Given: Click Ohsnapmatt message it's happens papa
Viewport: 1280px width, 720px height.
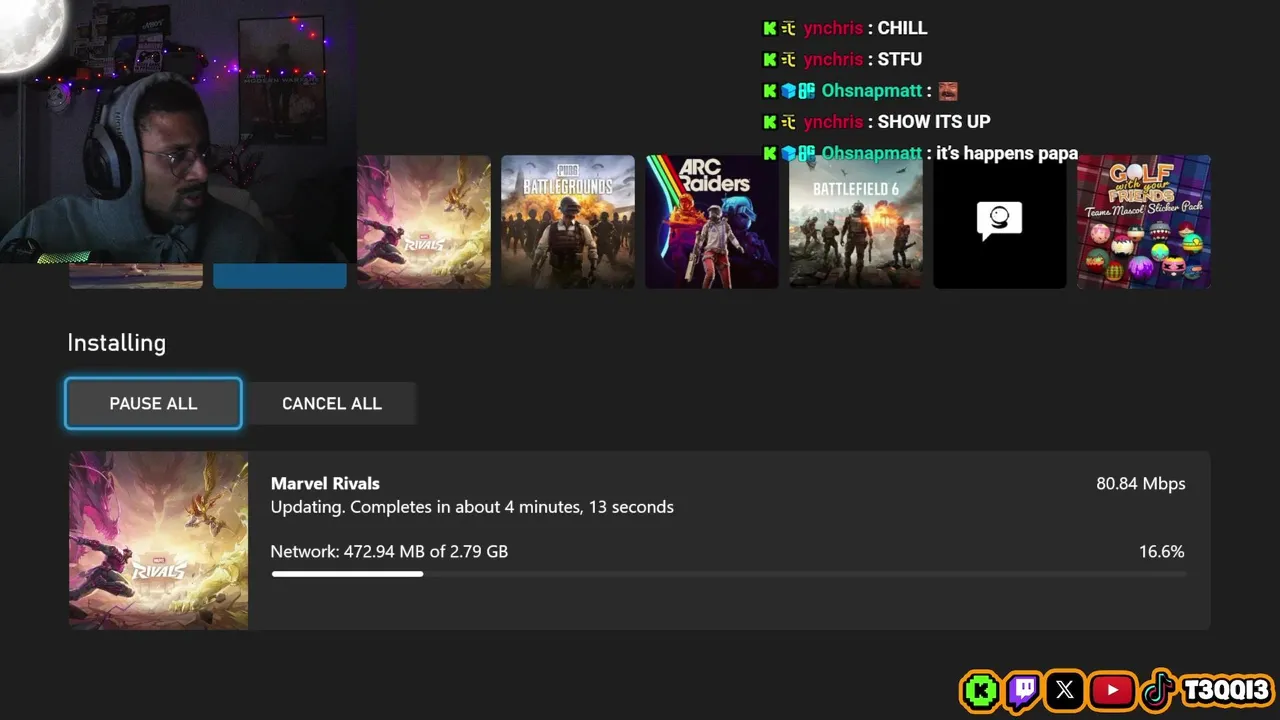Looking at the screenshot, I should [x=920, y=153].
